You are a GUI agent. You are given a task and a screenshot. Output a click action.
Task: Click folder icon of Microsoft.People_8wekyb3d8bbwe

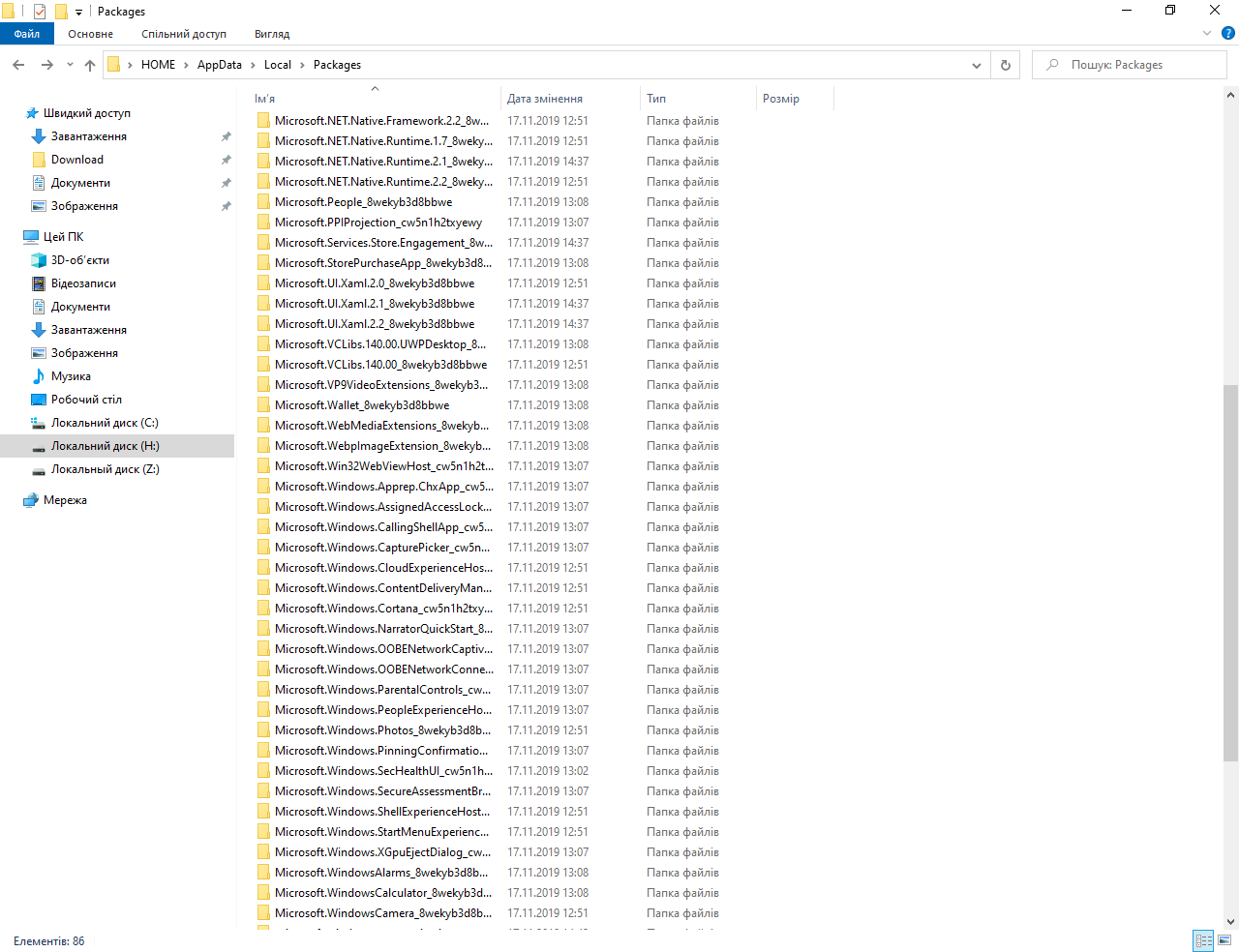click(x=263, y=202)
